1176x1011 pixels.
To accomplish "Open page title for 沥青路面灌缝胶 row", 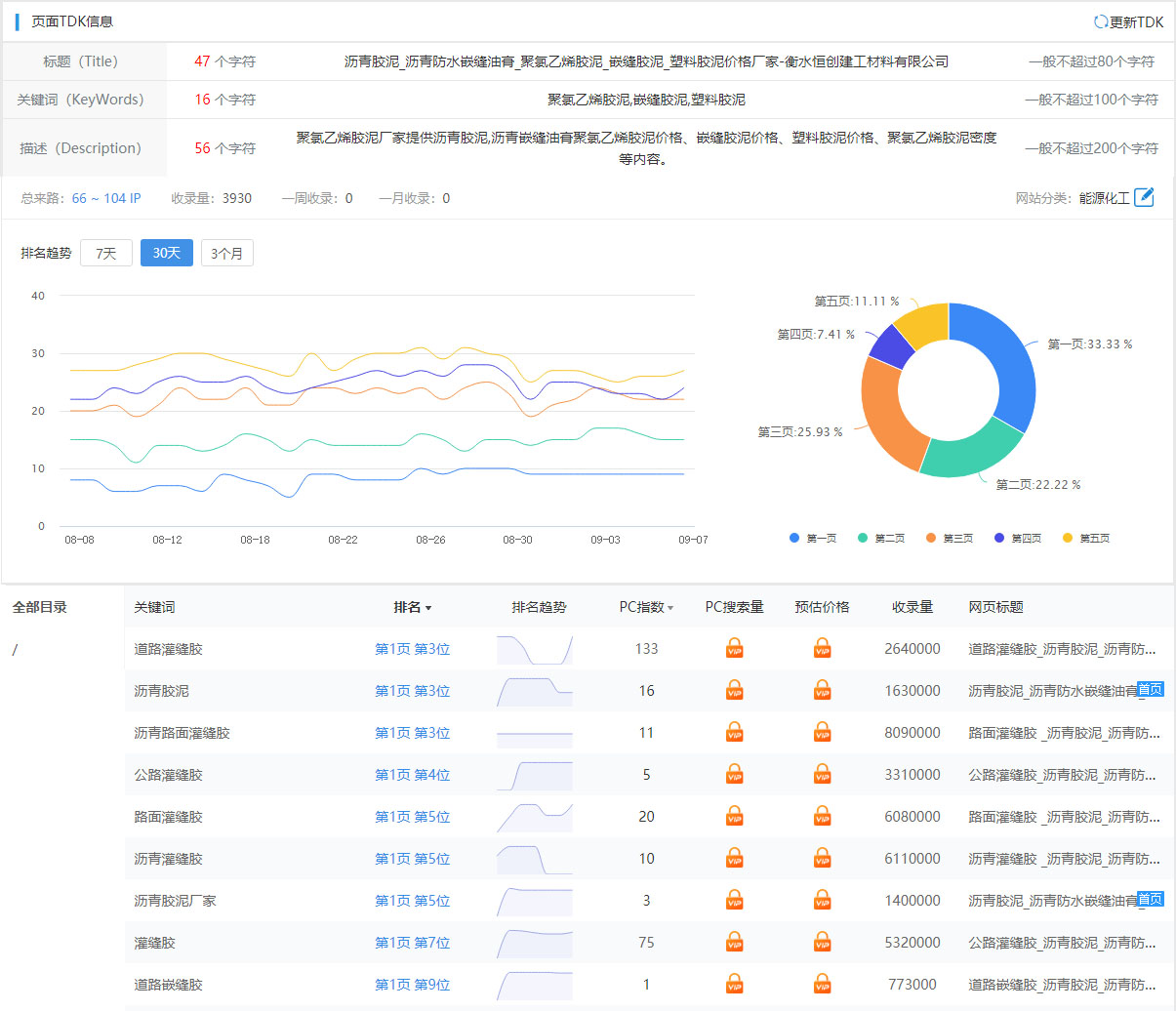I will tap(1064, 732).
